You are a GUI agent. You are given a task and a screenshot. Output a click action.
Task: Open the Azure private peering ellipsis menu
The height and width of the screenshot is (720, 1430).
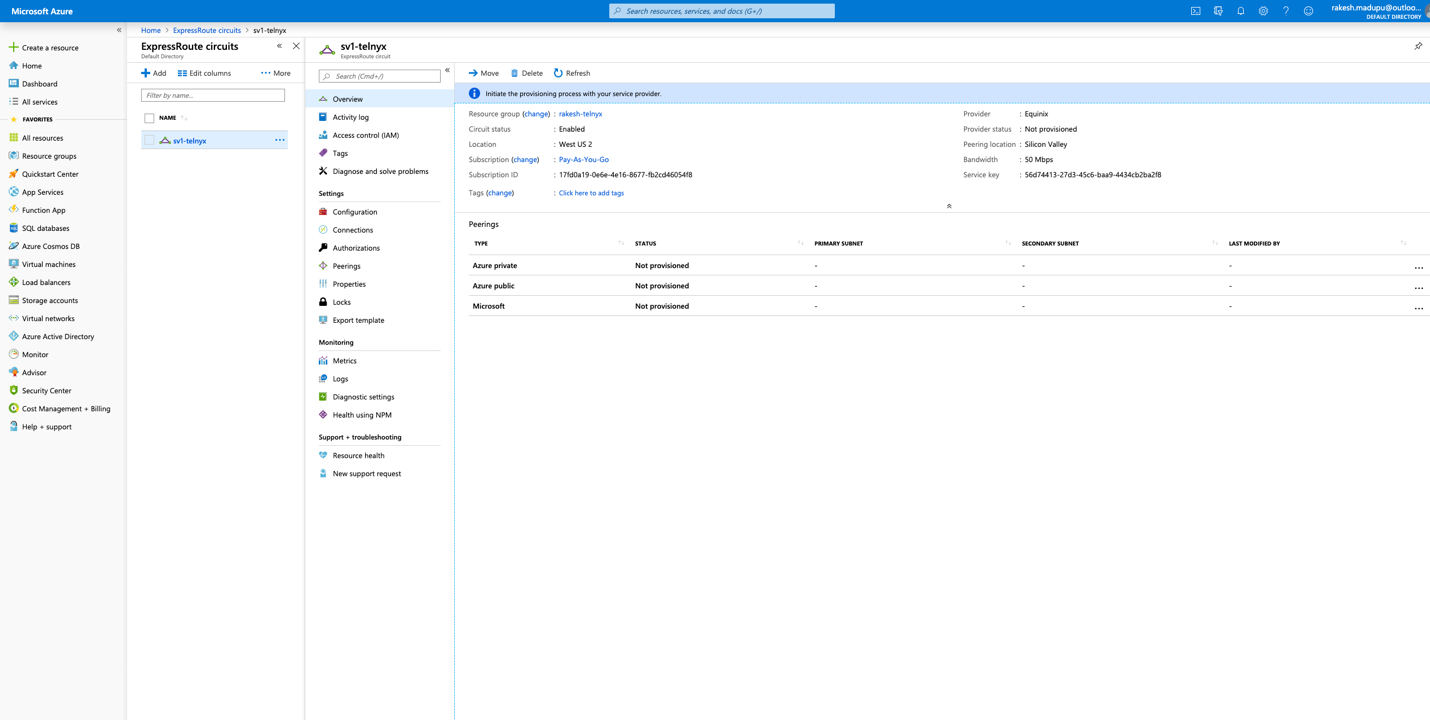[1418, 267]
